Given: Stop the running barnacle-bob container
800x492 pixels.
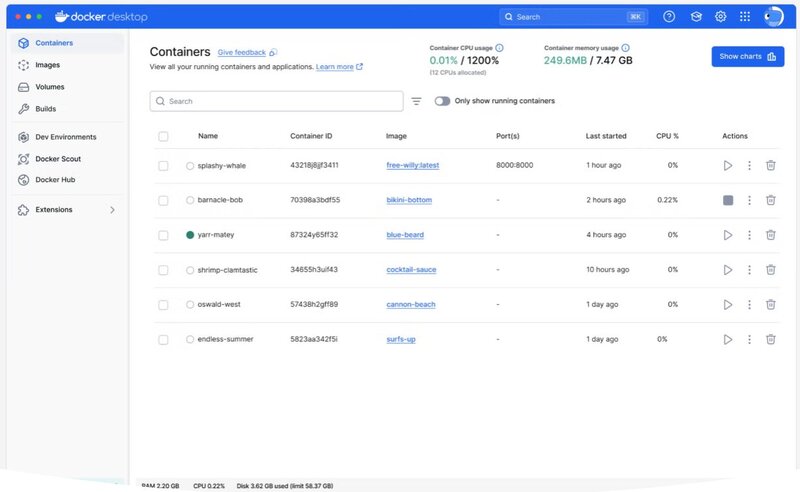Looking at the screenshot, I should [728, 200].
